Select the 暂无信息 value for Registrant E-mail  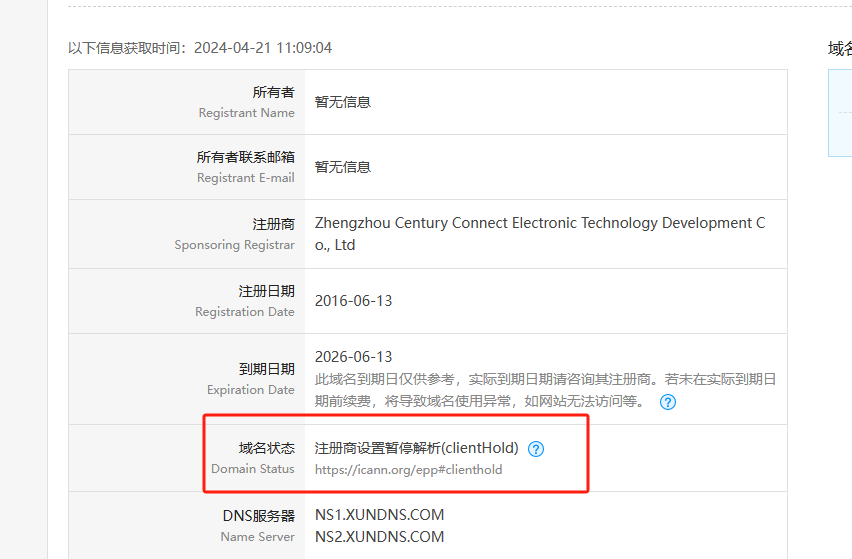click(343, 167)
